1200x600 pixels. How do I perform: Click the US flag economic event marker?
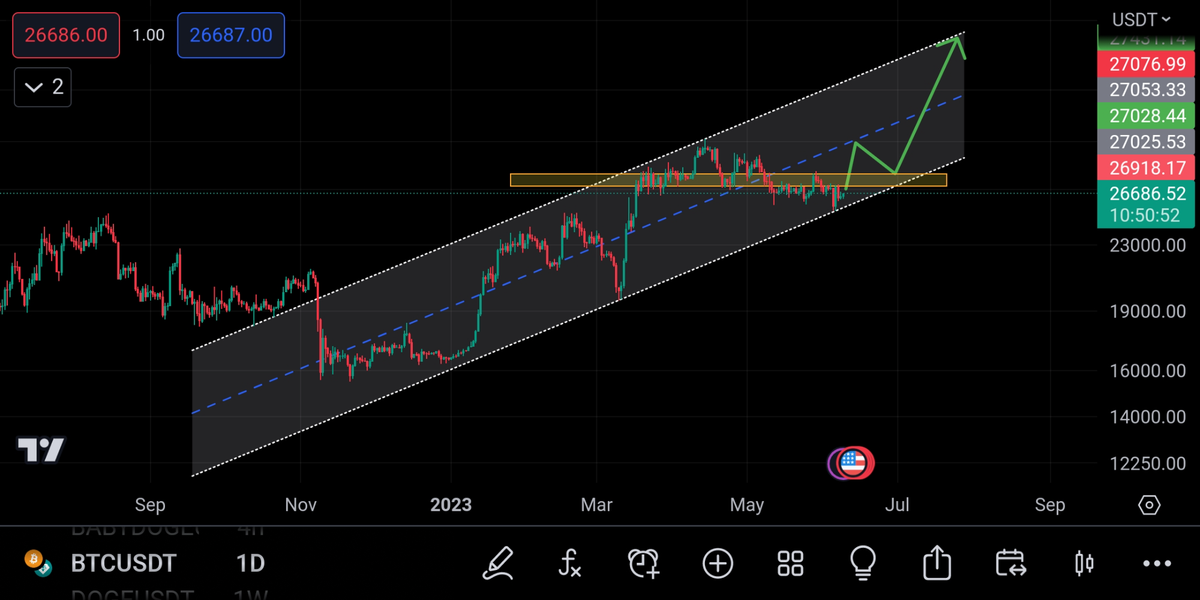(853, 462)
